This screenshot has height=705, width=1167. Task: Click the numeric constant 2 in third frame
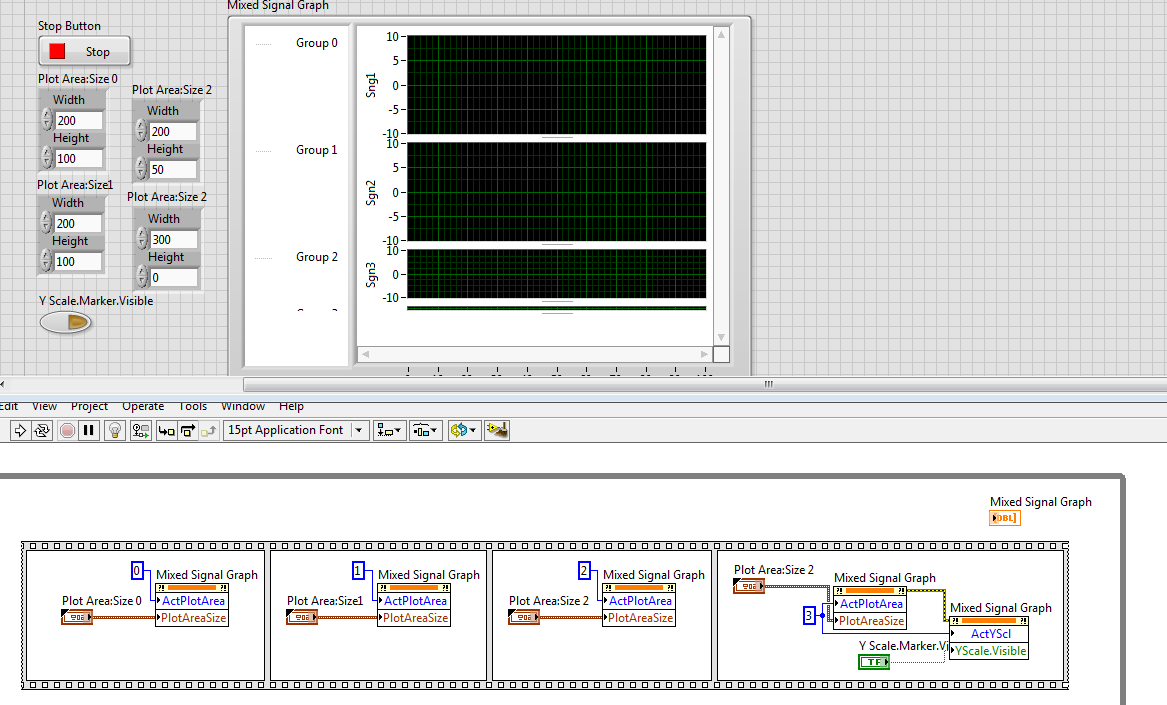(584, 571)
